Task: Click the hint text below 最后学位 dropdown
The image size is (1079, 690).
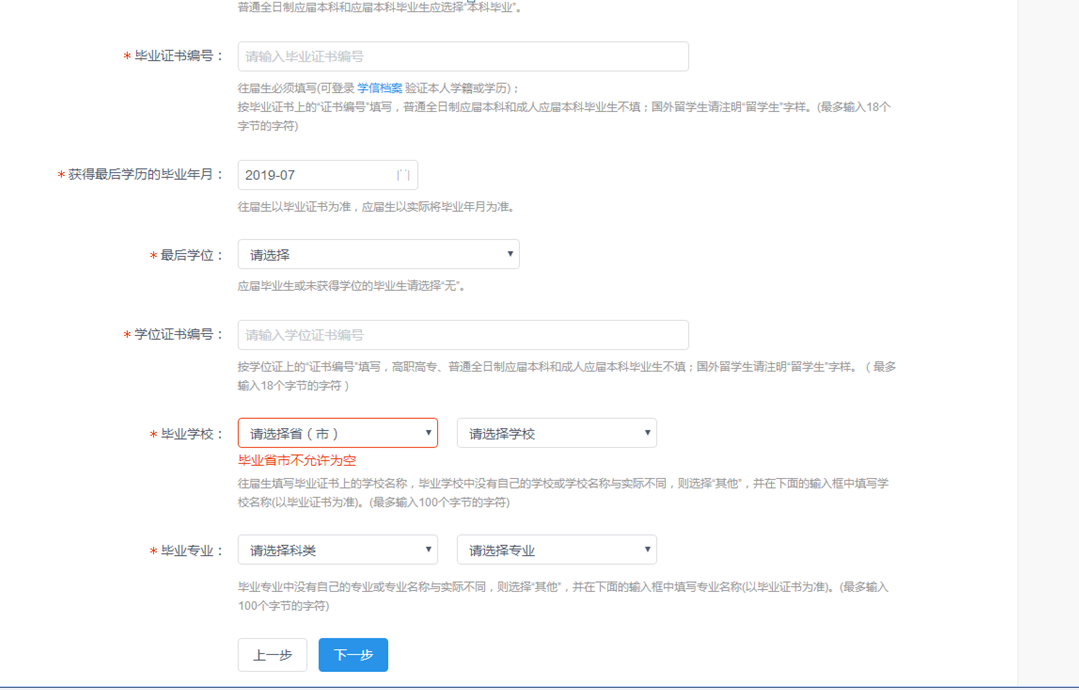Action: tap(351, 286)
